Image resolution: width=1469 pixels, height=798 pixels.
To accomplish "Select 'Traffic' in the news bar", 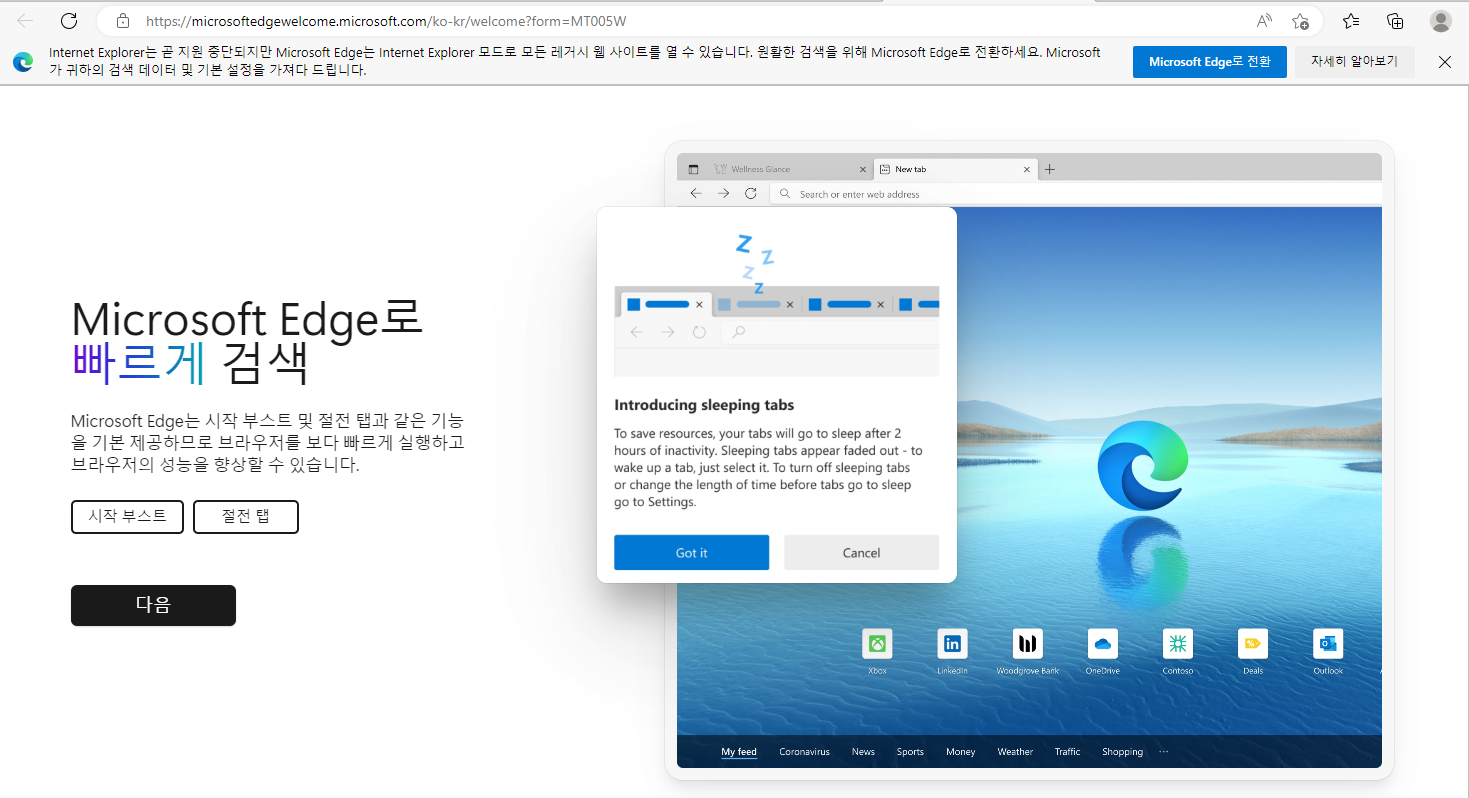I will tap(1067, 752).
